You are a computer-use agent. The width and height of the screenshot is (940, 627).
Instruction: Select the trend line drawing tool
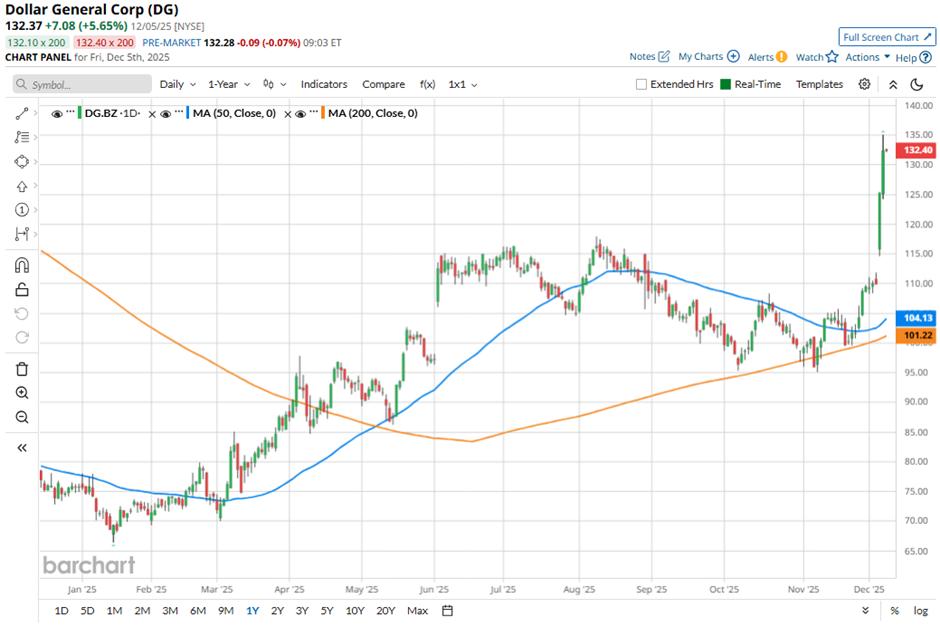21,114
